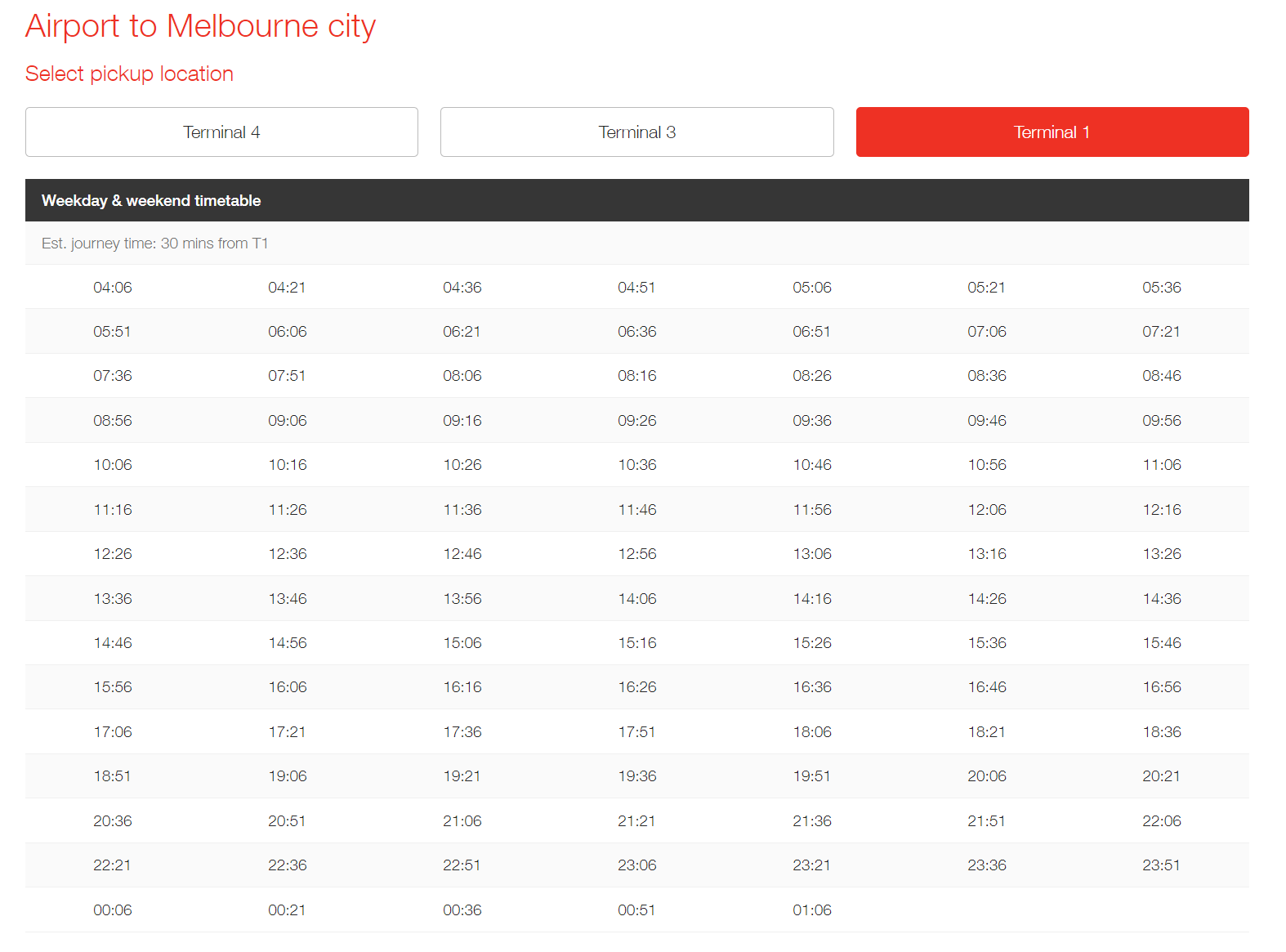
Task: Click the 08:56 departure time
Action: click(x=113, y=421)
